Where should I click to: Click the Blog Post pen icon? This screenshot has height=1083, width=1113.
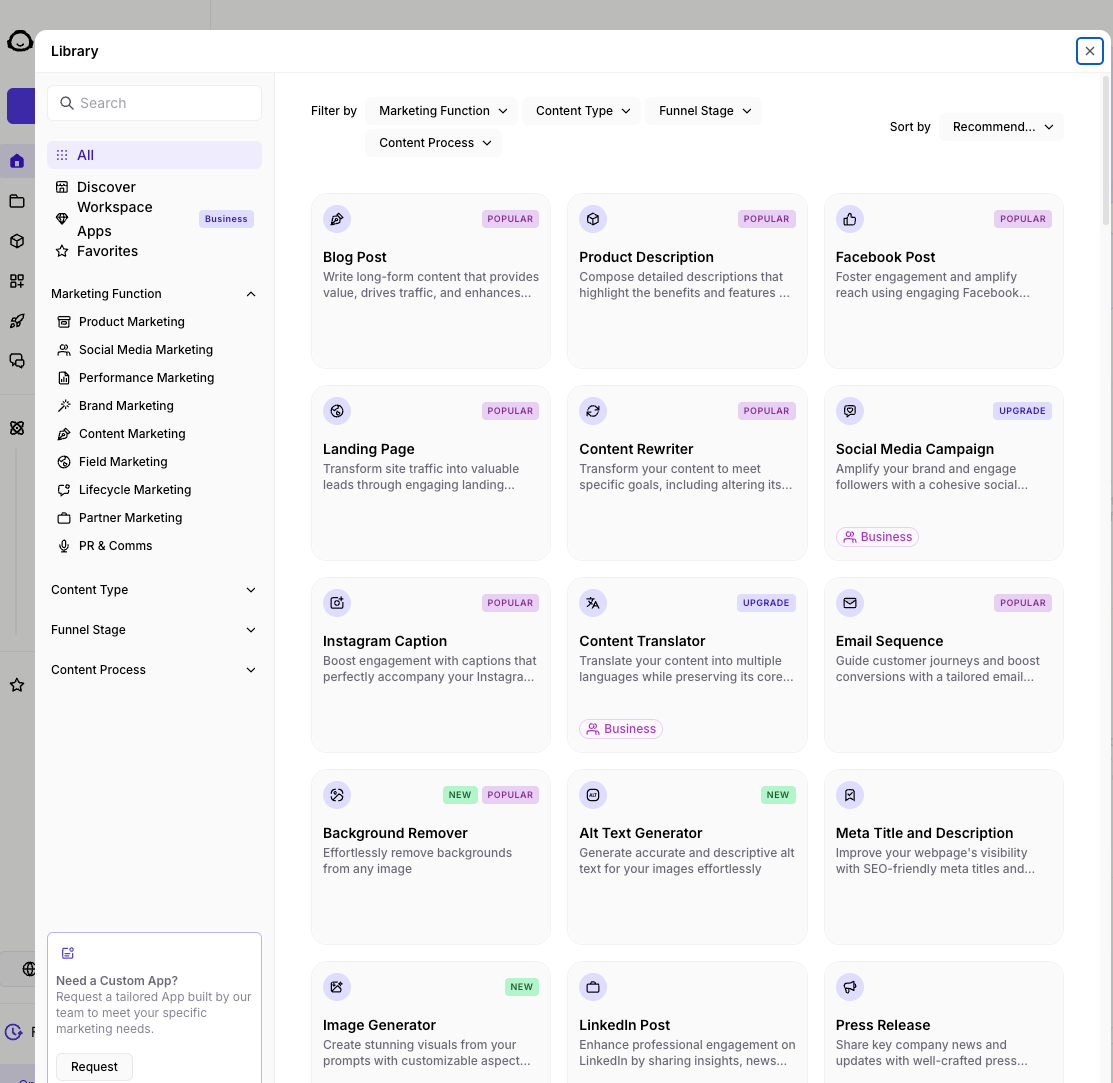pos(337,219)
